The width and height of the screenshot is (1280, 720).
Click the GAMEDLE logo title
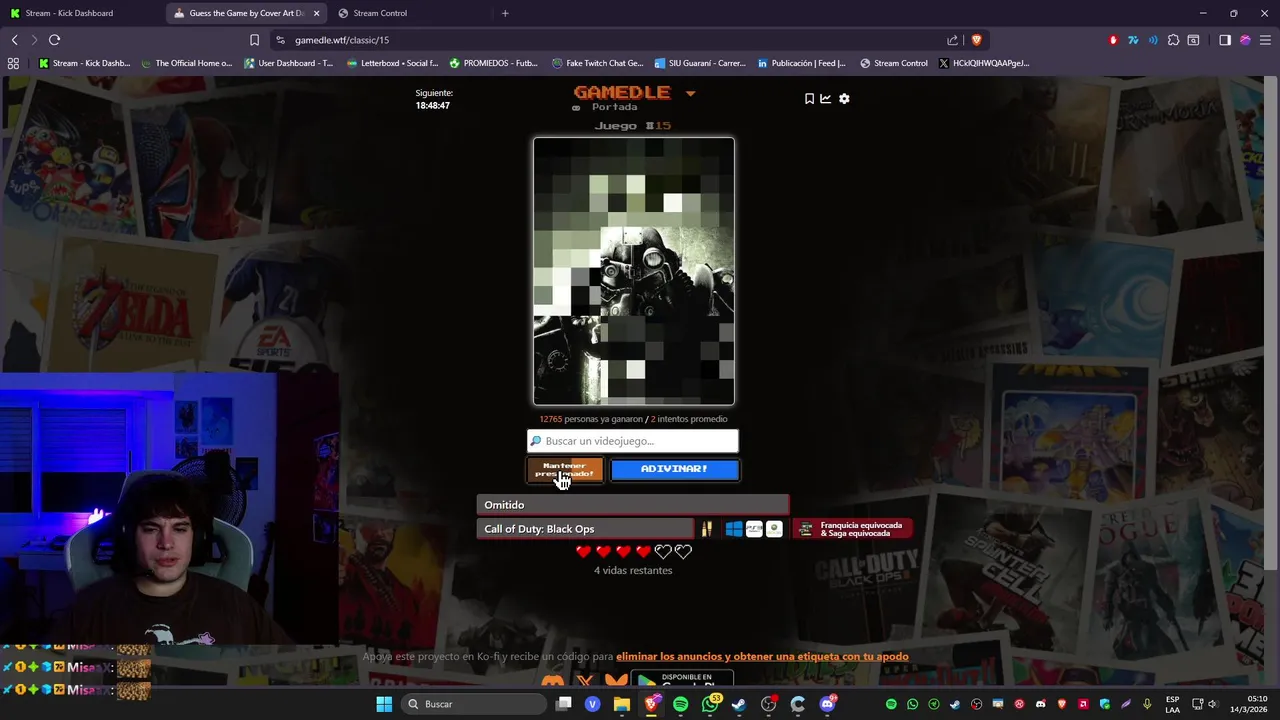(621, 93)
